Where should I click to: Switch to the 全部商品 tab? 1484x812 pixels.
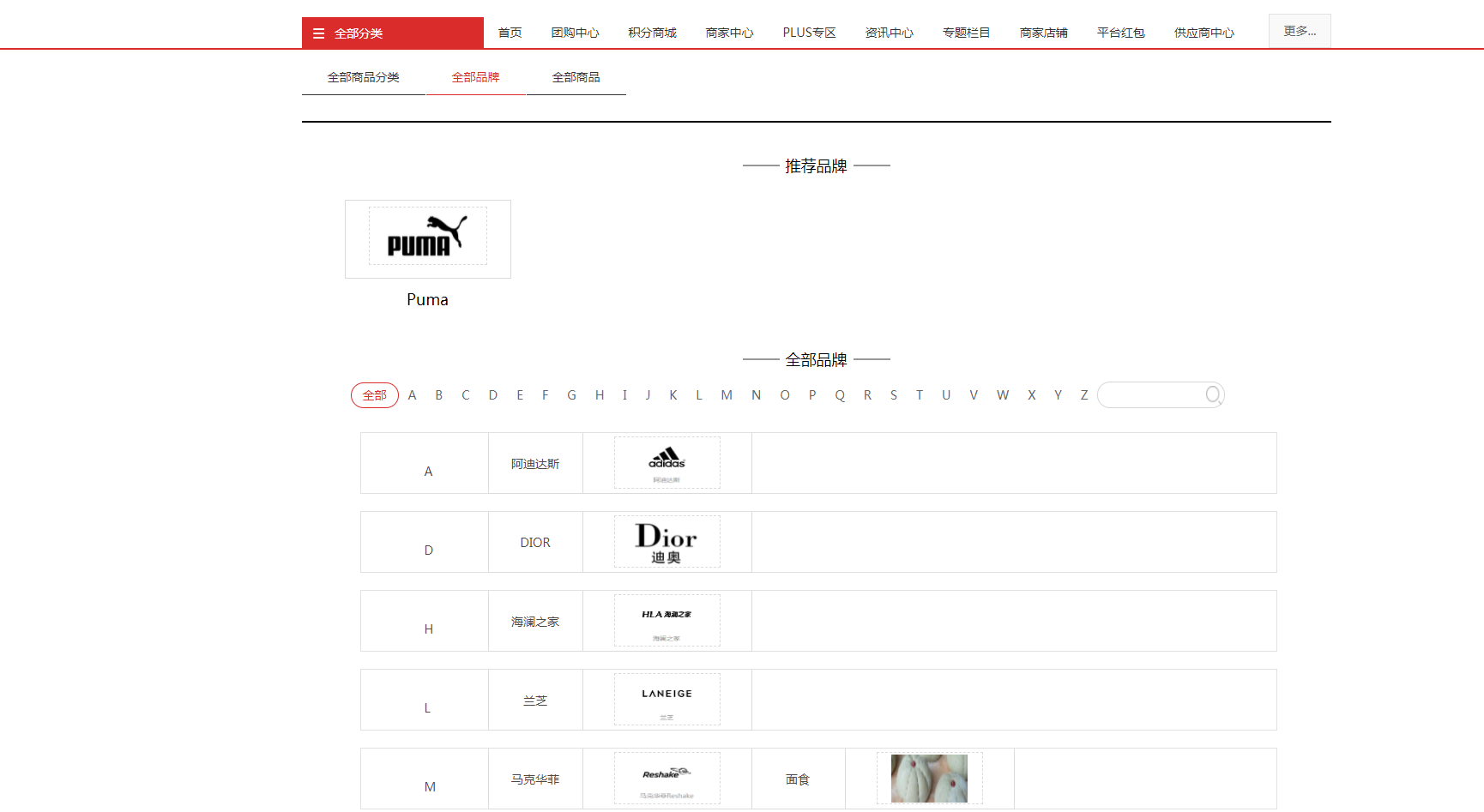[576, 77]
